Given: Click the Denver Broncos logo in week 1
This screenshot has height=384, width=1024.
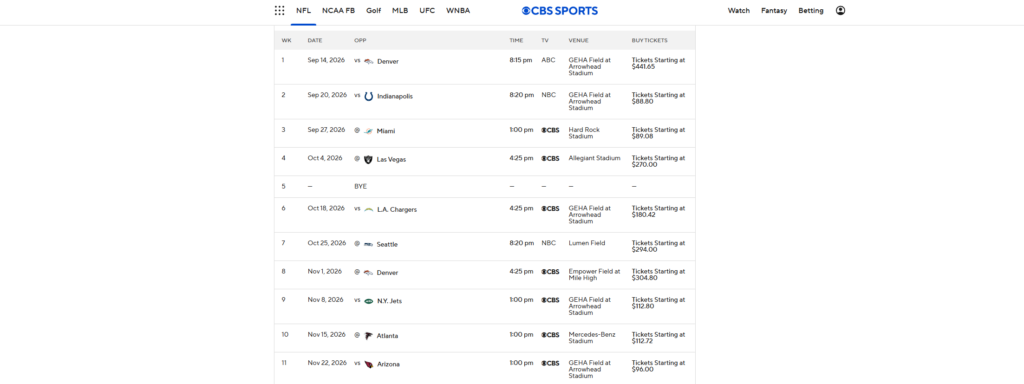Looking at the screenshot, I should [x=368, y=61].
